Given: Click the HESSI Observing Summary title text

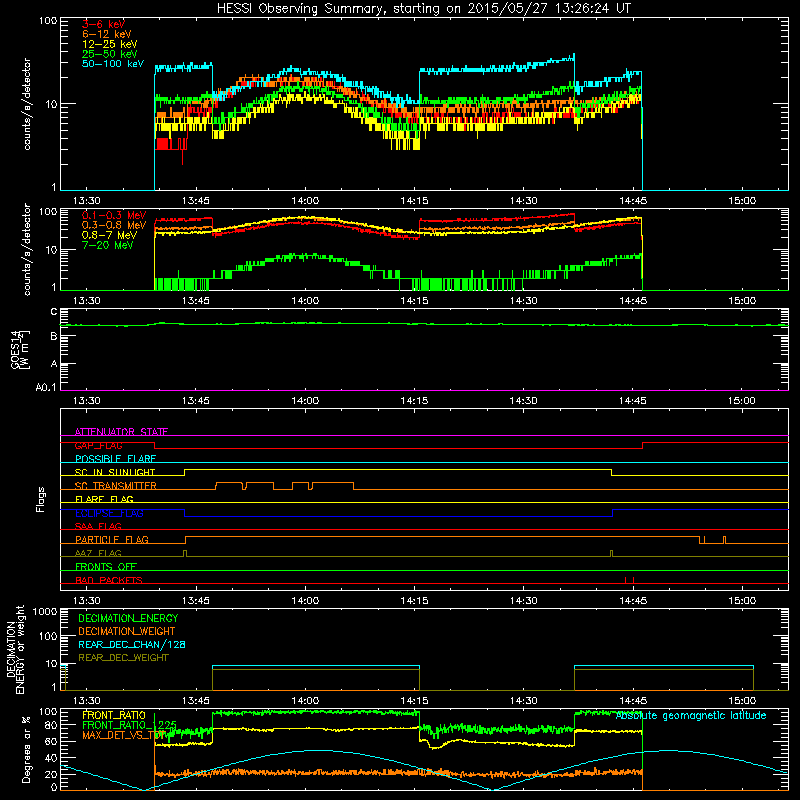Looking at the screenshot, I should tap(423, 8).
